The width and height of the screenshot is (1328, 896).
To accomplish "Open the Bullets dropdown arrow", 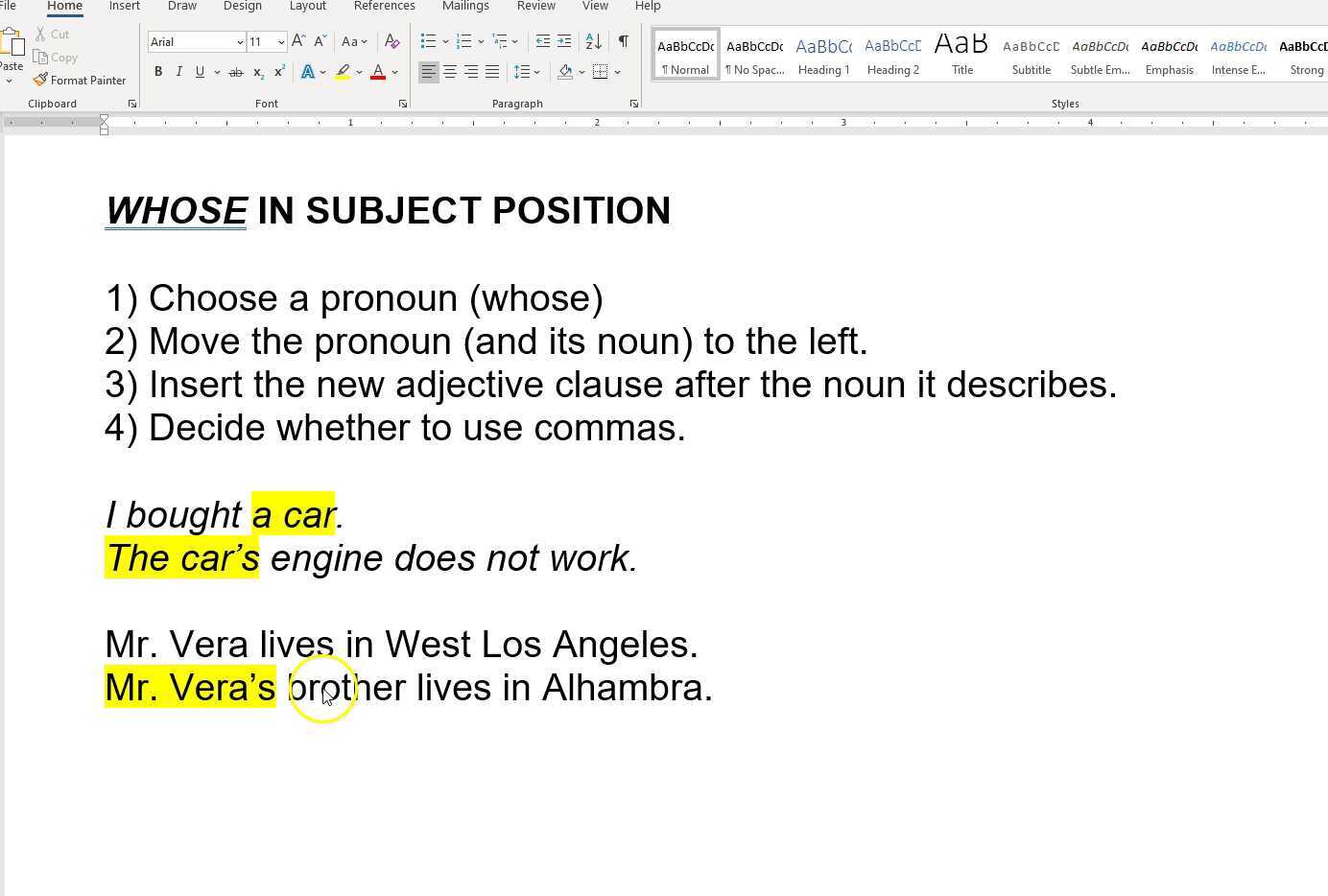I will point(445,41).
